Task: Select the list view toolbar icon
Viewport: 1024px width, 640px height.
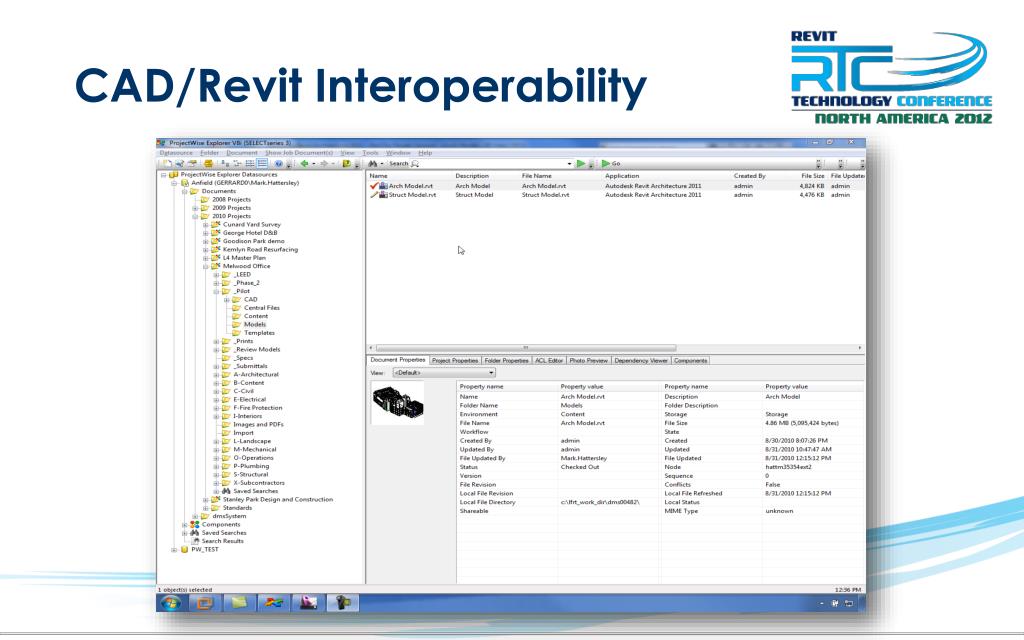Action: 249,163
